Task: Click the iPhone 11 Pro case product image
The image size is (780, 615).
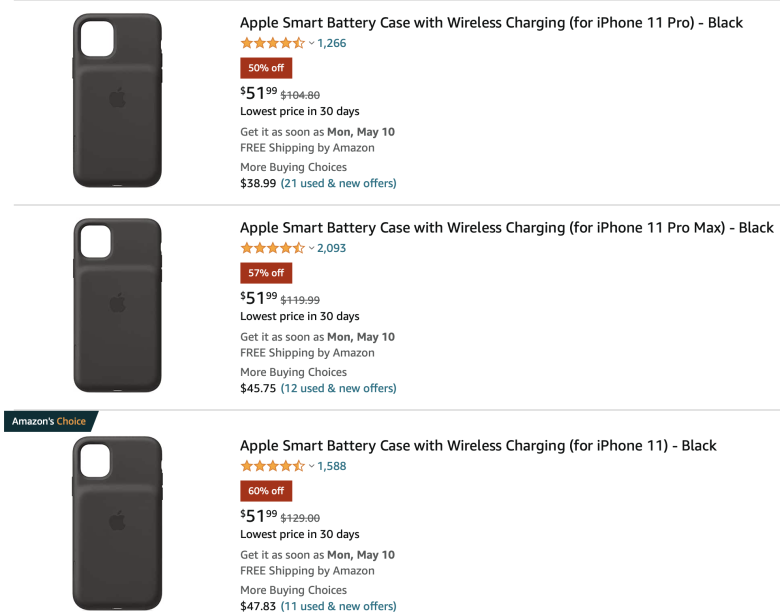Action: (117, 101)
